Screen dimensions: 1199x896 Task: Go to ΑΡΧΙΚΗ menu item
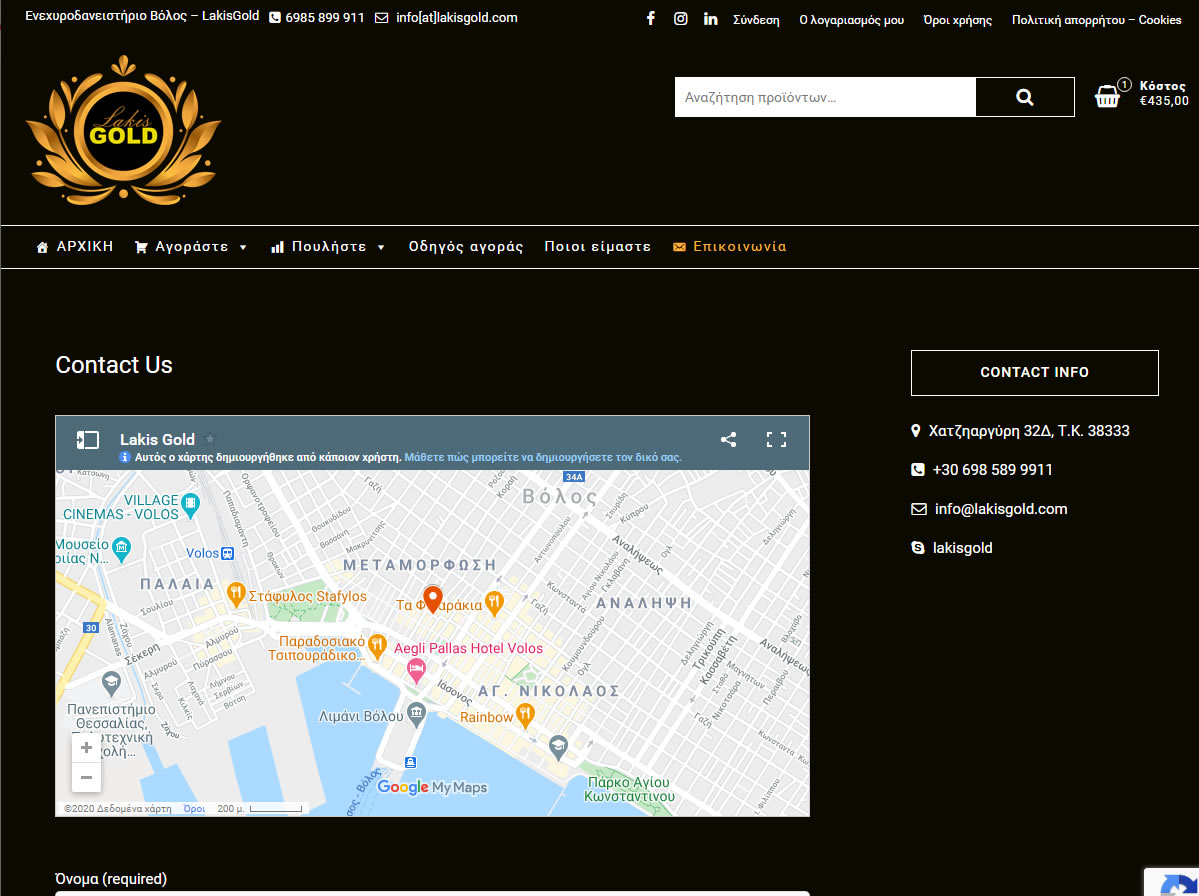[84, 246]
